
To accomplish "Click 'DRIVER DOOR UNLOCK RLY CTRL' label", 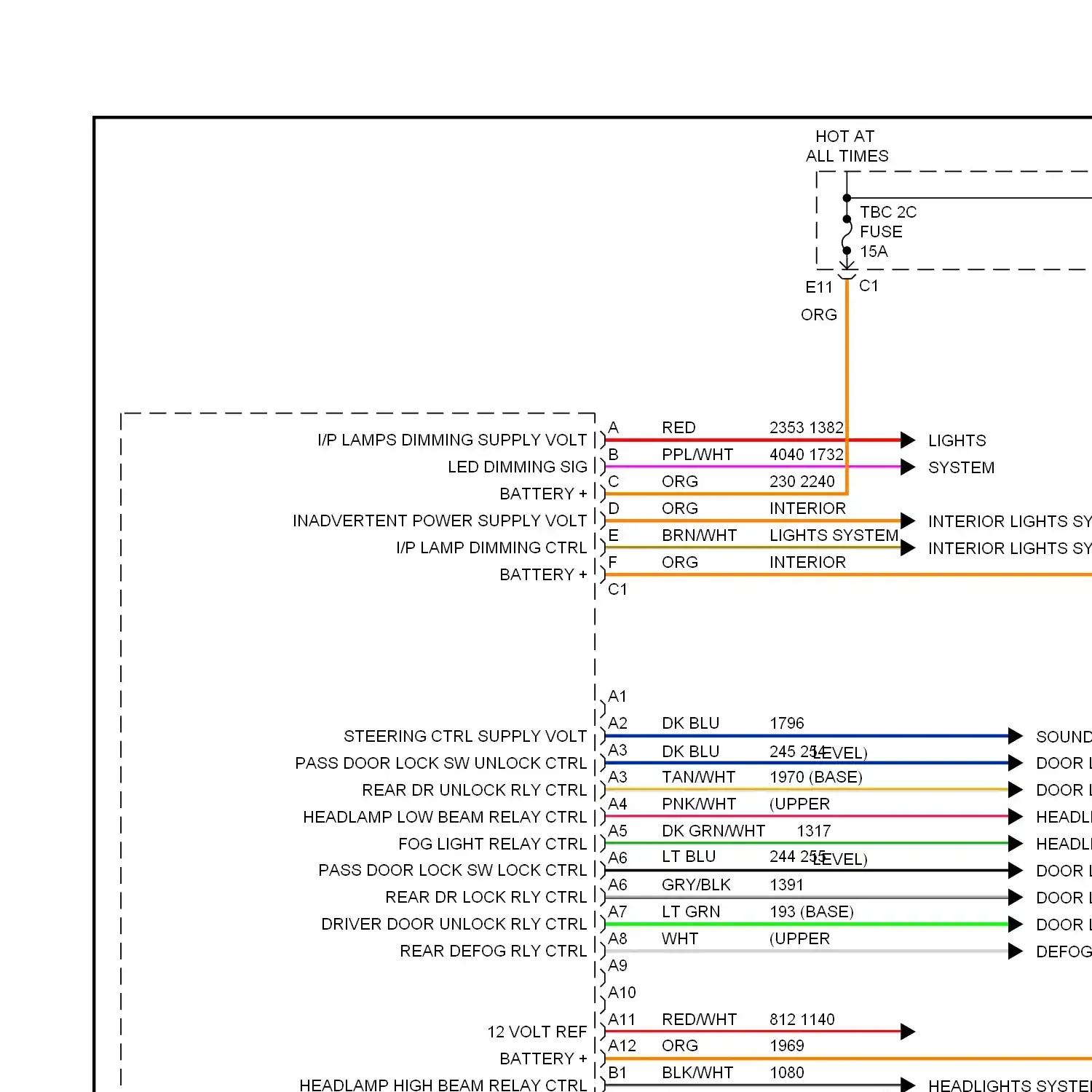I will click(x=454, y=924).
